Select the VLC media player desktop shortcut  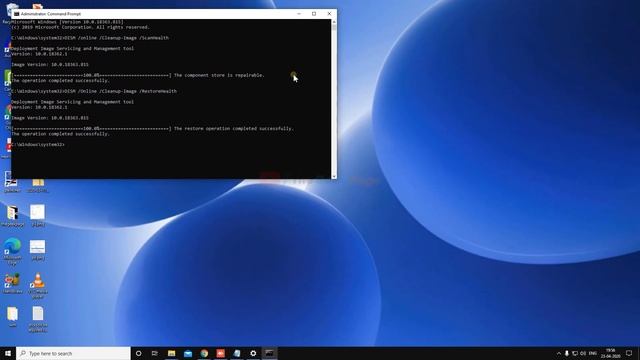[38, 286]
